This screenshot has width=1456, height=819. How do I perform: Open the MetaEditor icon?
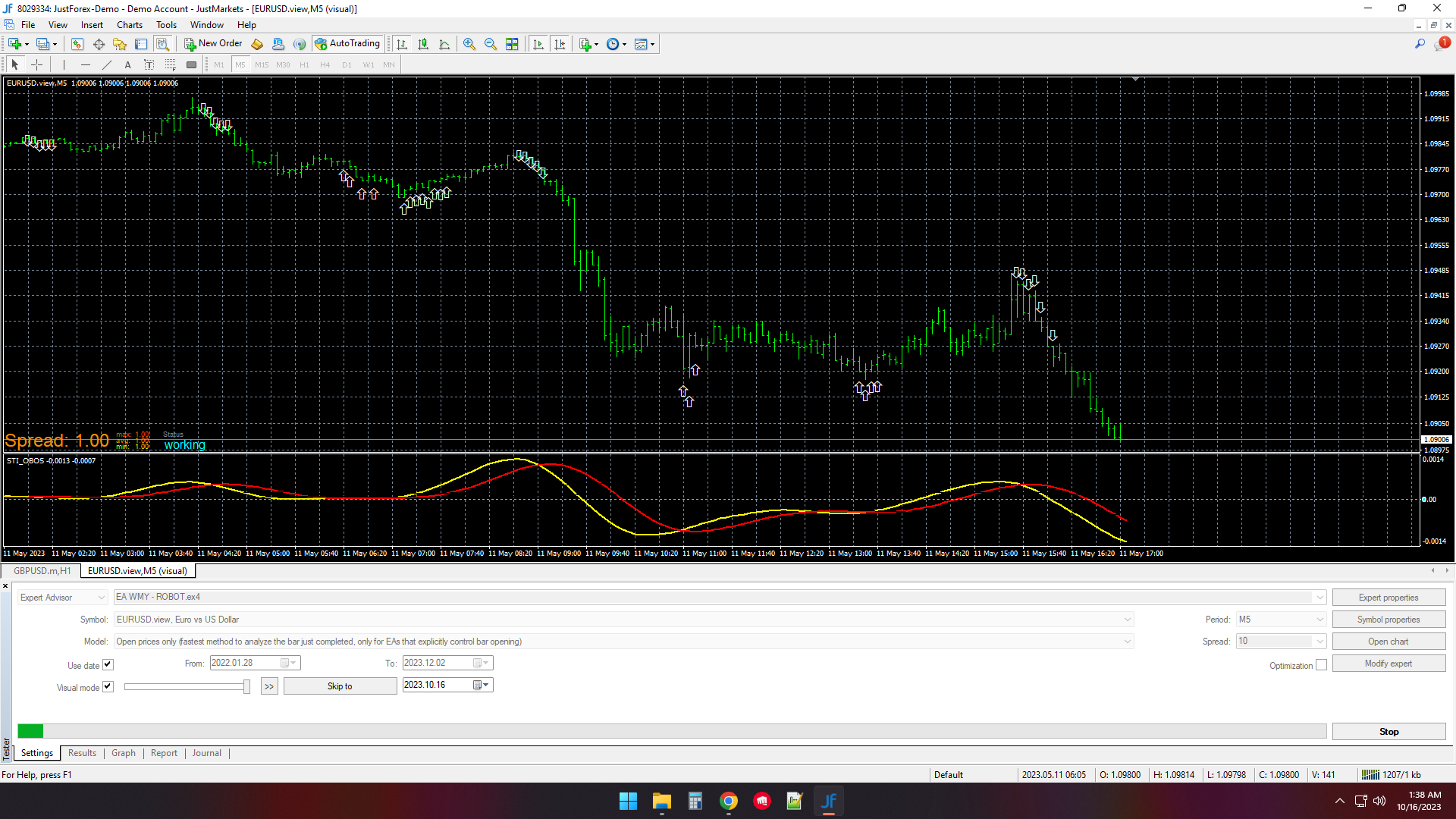(257, 44)
